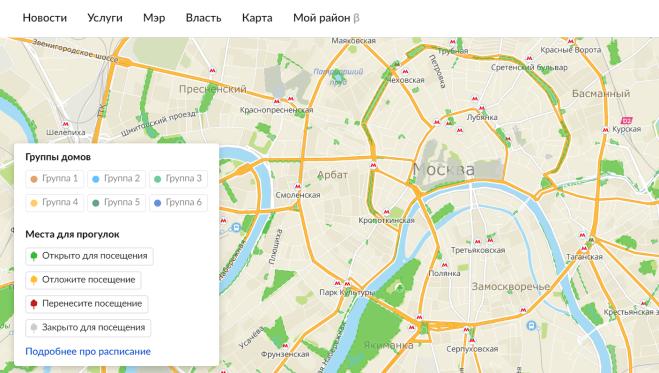Image resolution: width=659 pixels, height=373 pixels.
Task: Toggle the Группа 6 filter
Action: (x=178, y=203)
